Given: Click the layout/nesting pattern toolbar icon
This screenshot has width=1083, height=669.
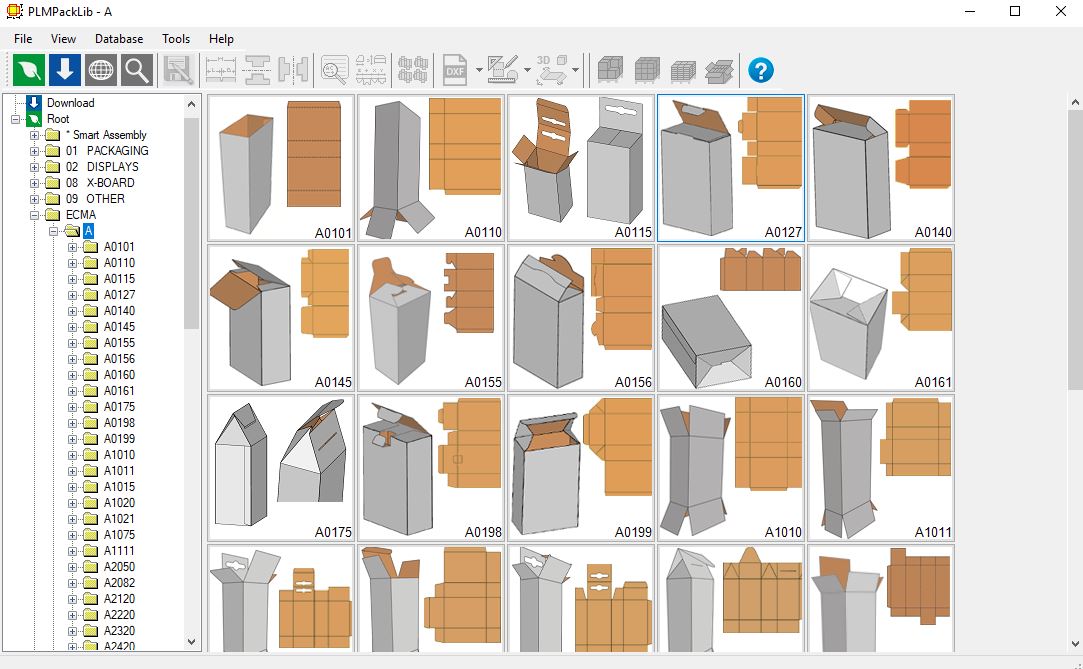Looking at the screenshot, I should tap(413, 70).
